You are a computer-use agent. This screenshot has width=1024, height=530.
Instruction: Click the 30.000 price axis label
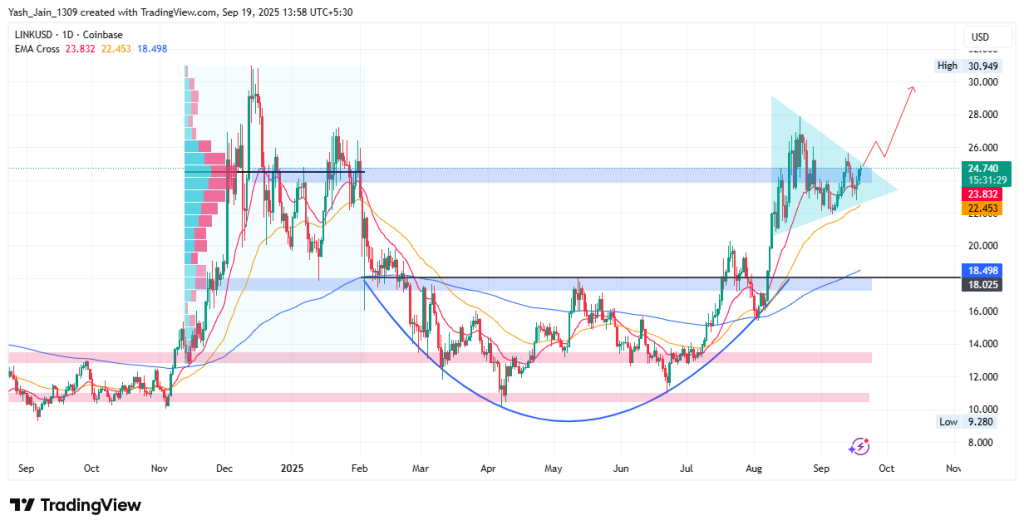982,82
